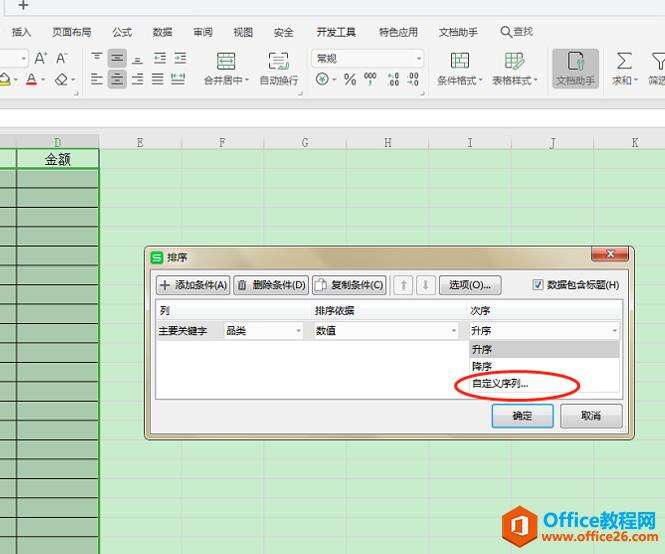Apply the red font color A icon
Image resolution: width=665 pixels, height=554 pixels.
(31, 79)
